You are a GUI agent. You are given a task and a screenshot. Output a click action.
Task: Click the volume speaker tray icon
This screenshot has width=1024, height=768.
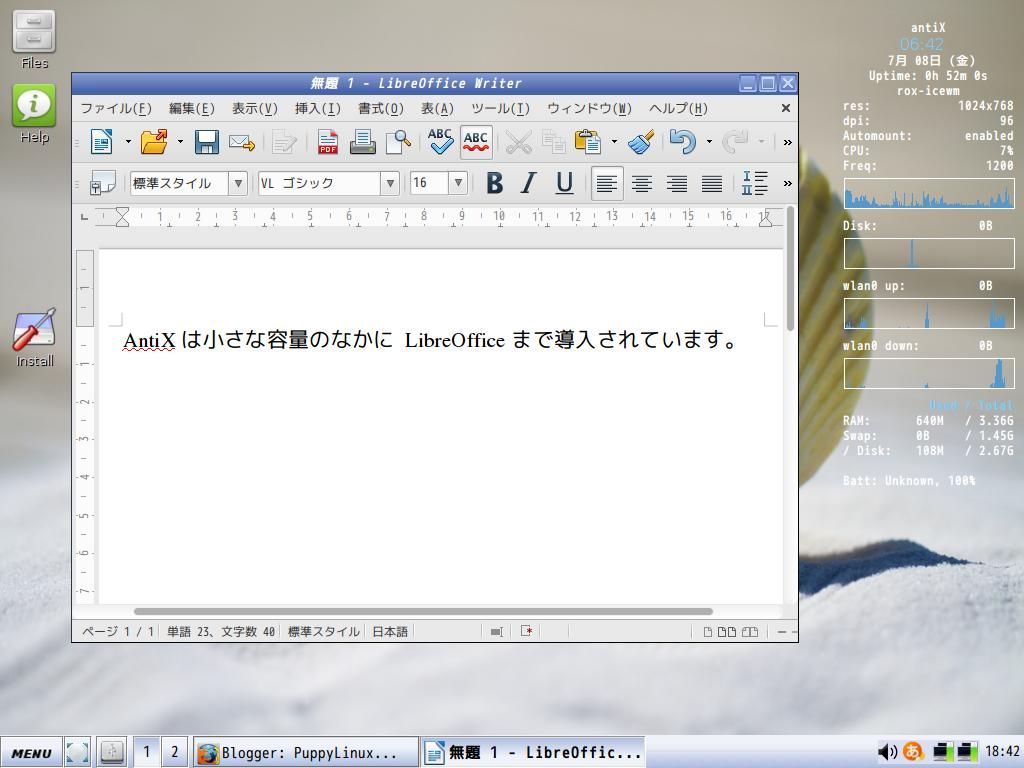click(887, 752)
